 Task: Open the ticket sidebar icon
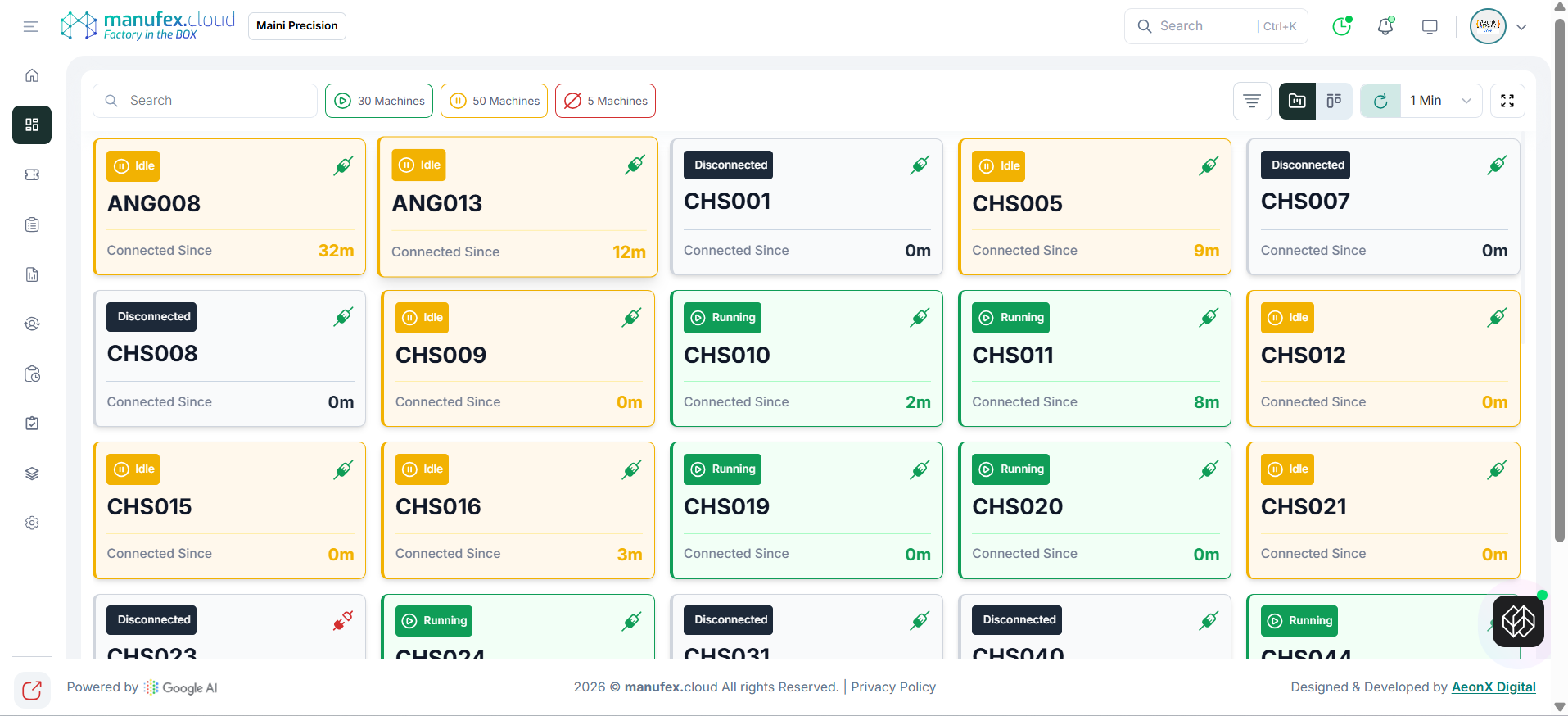click(32, 174)
